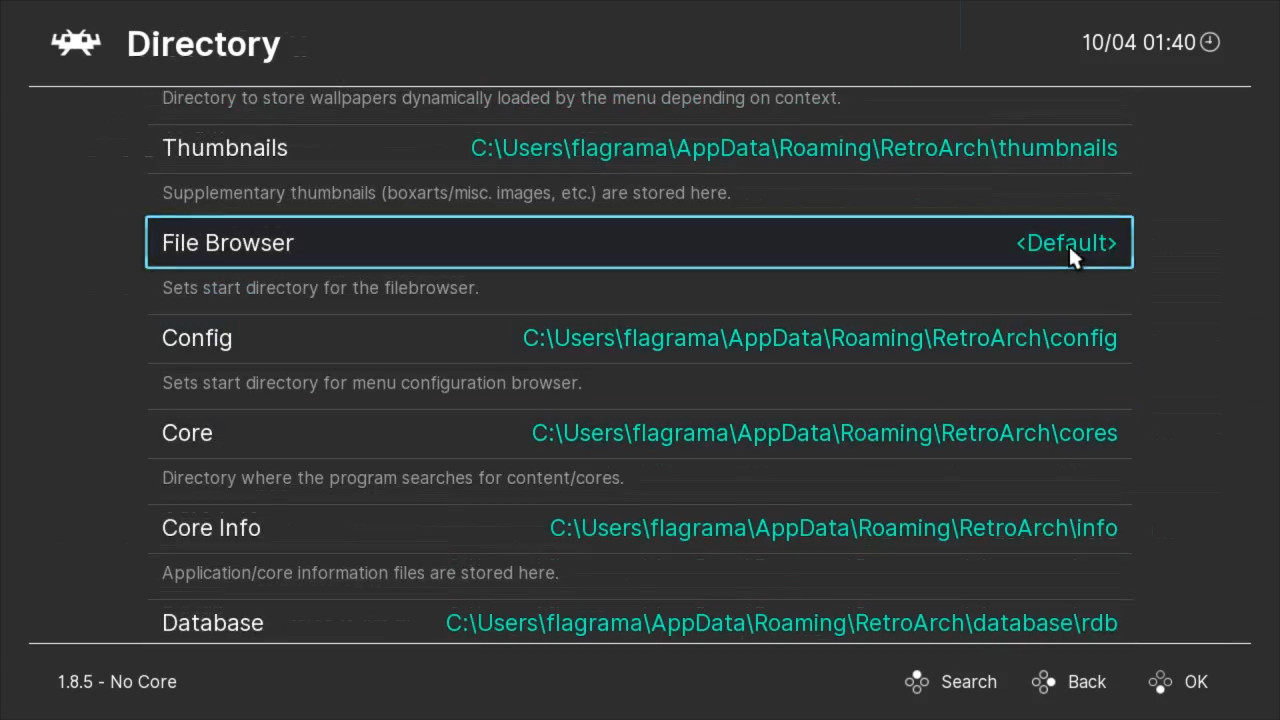Image resolution: width=1280 pixels, height=720 pixels.
Task: Click the OK gamepad icon
Action: 1160,682
